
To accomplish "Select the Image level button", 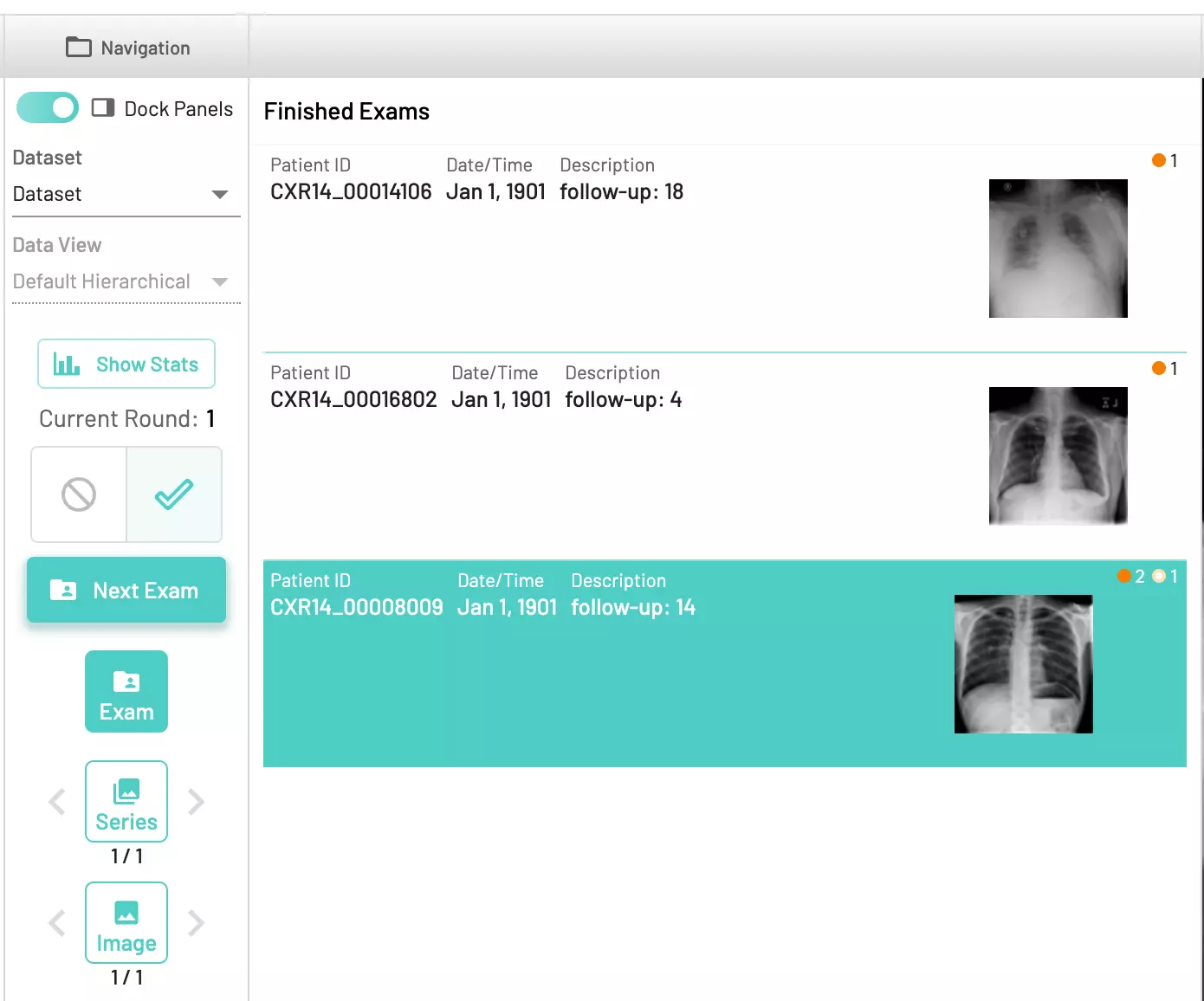I will pos(126,922).
